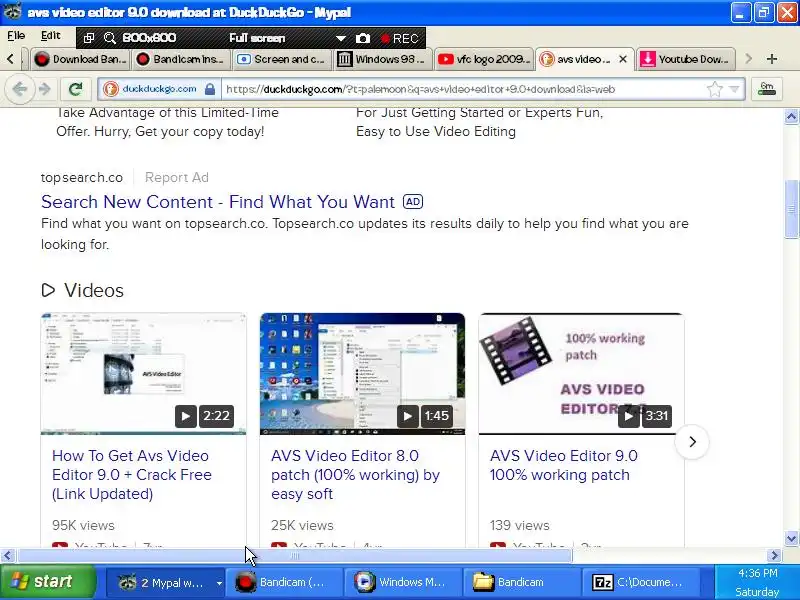
Task: Switch to the Youtube Dow... tab
Action: 686,59
